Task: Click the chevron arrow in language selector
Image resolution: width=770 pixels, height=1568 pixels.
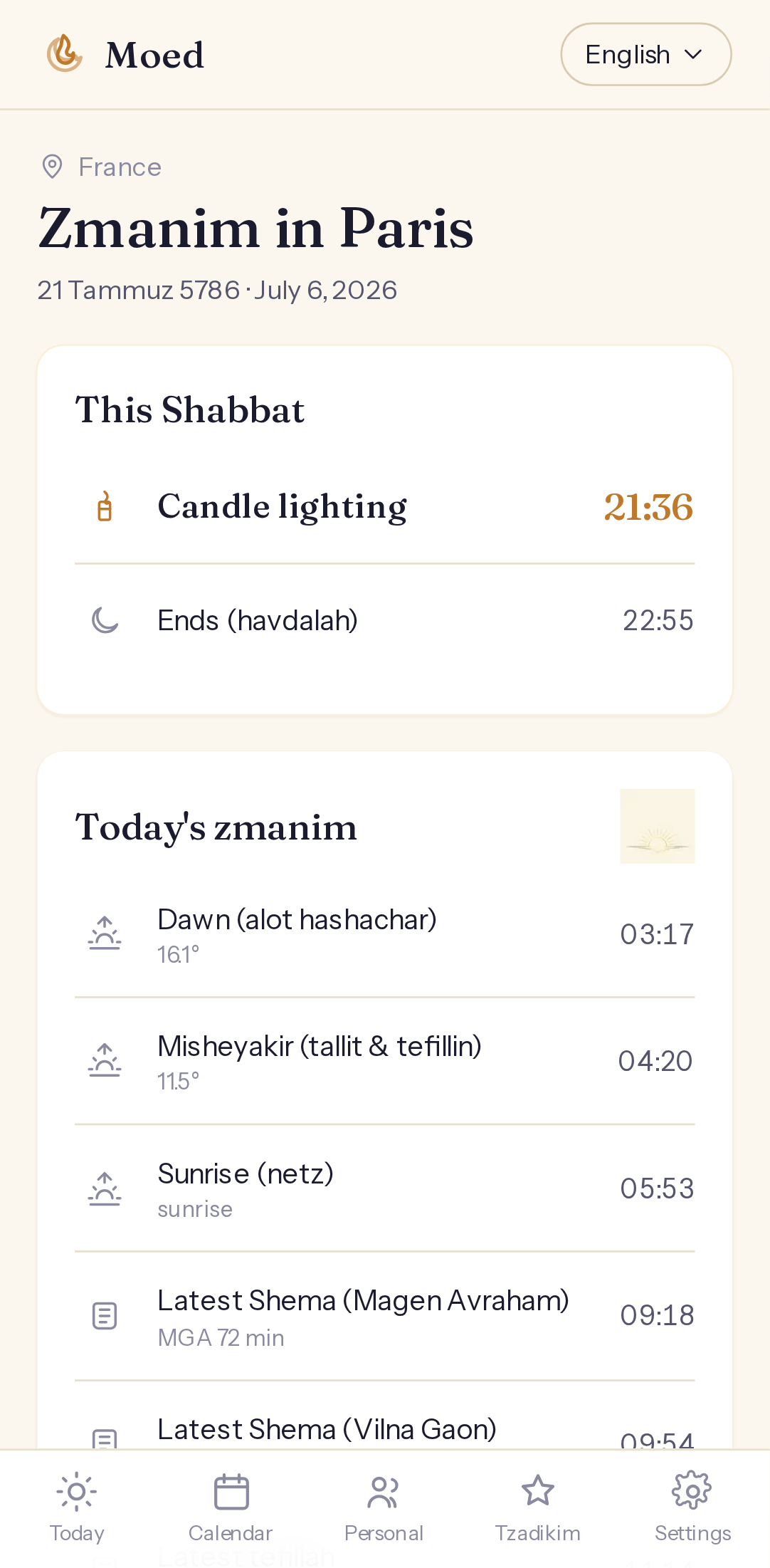Action: (693, 54)
